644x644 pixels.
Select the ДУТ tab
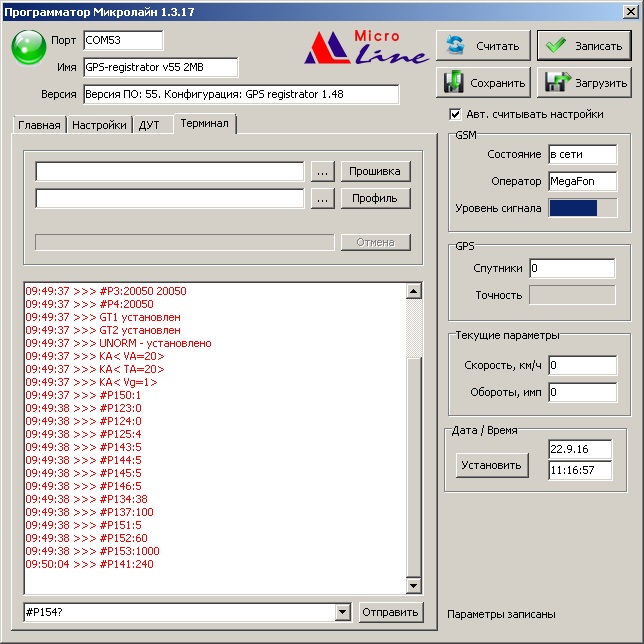point(150,125)
